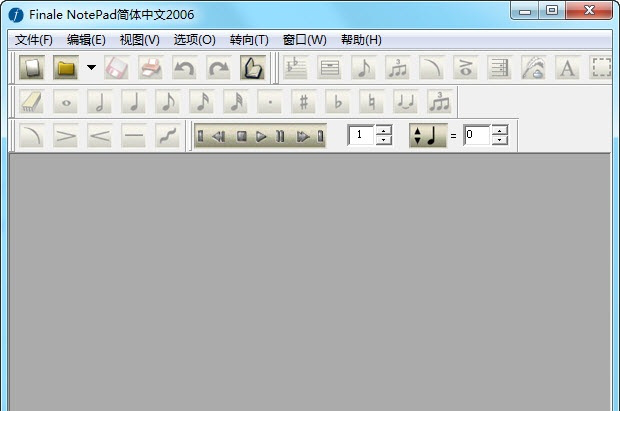Screen dimensions: 620x427
Task: Select the glissando wavy line shape
Action: tap(168, 136)
